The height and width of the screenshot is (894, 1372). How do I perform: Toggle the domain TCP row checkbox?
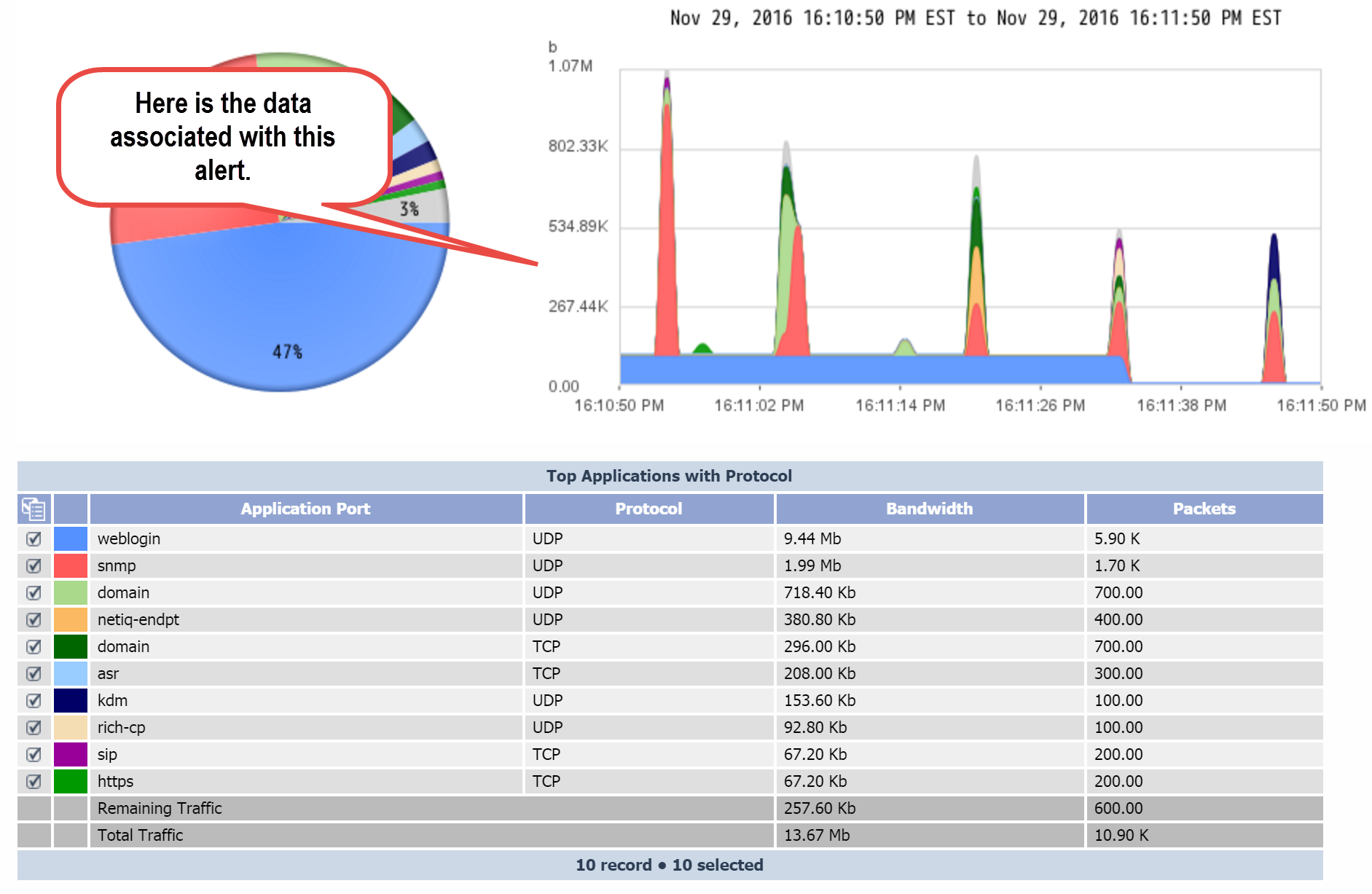(x=34, y=646)
